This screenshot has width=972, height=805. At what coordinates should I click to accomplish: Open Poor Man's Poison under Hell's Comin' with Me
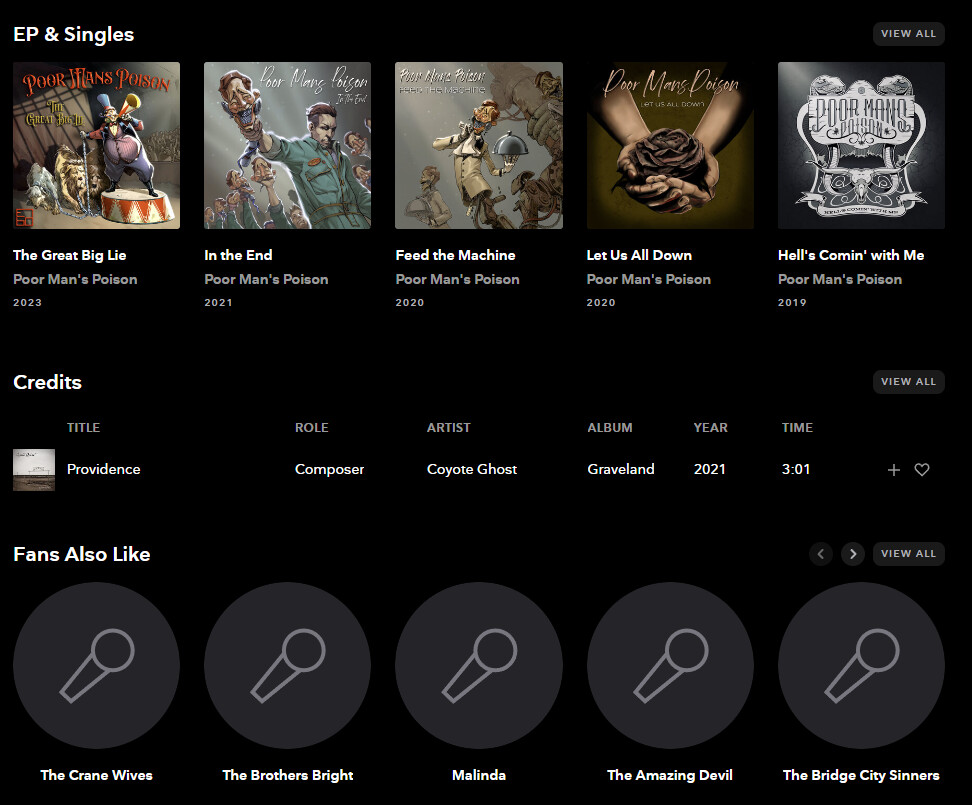pos(840,279)
